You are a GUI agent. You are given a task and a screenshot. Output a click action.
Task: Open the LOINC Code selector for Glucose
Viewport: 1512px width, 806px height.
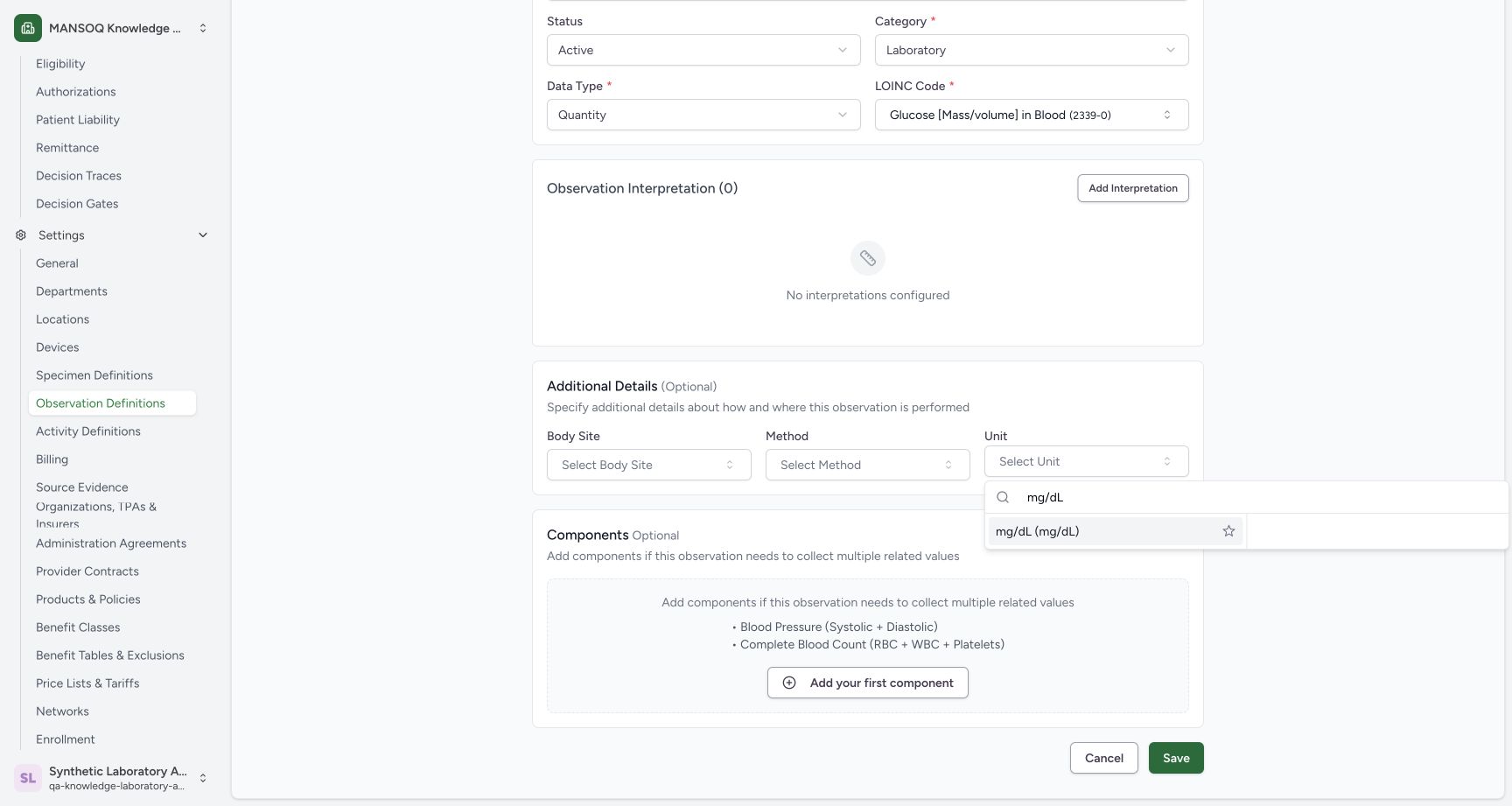click(x=1032, y=115)
